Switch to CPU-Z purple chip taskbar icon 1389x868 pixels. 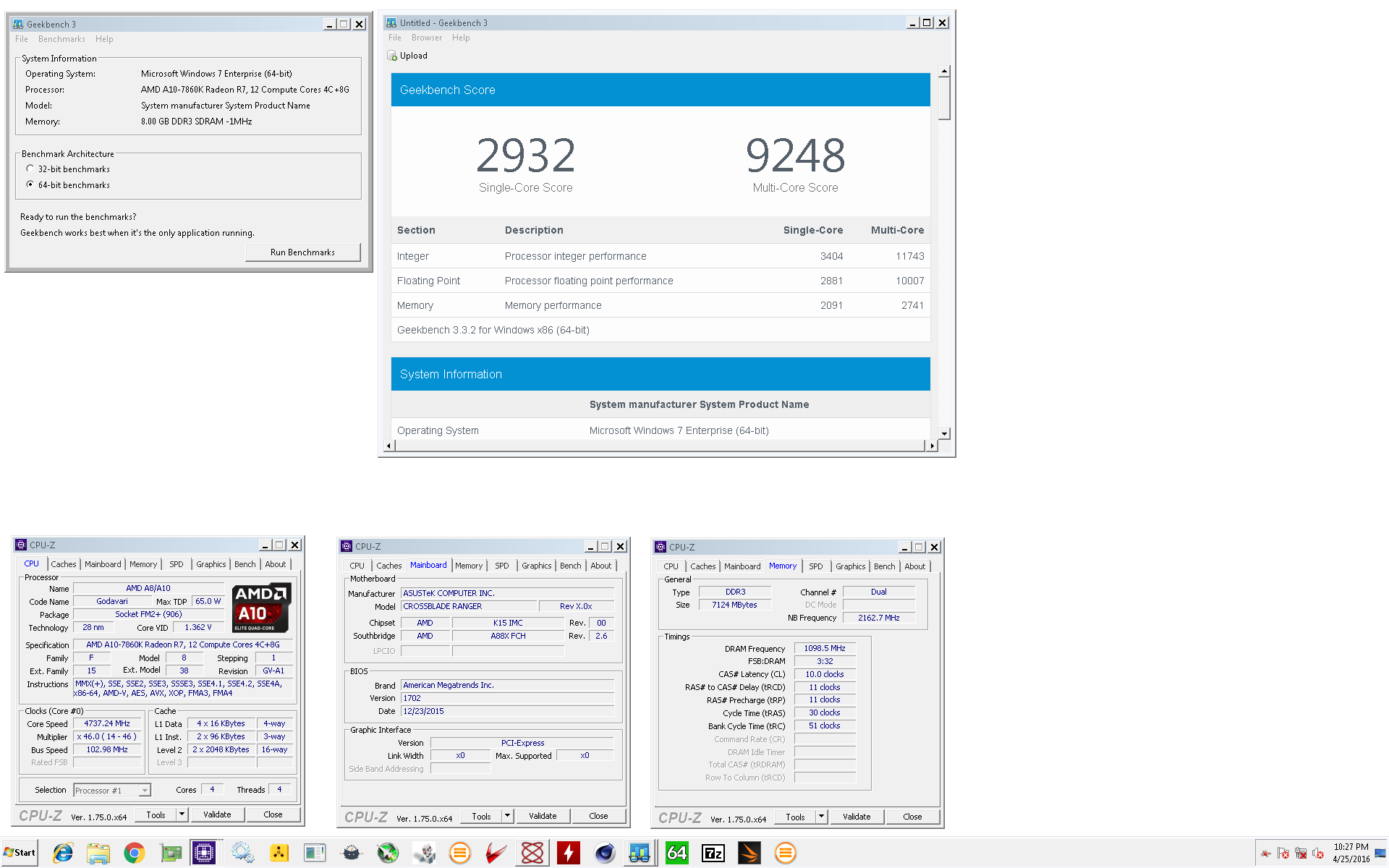pos(204,854)
